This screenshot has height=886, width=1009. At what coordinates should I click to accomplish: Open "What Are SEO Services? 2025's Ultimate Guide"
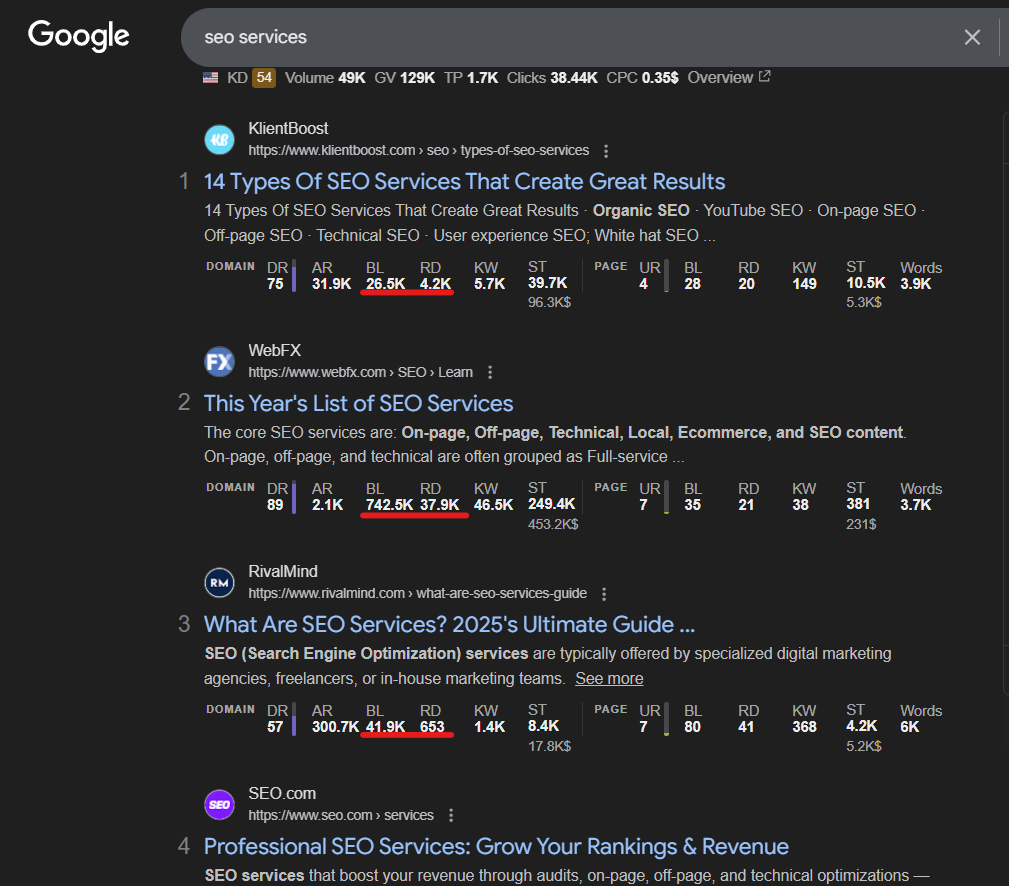click(449, 625)
